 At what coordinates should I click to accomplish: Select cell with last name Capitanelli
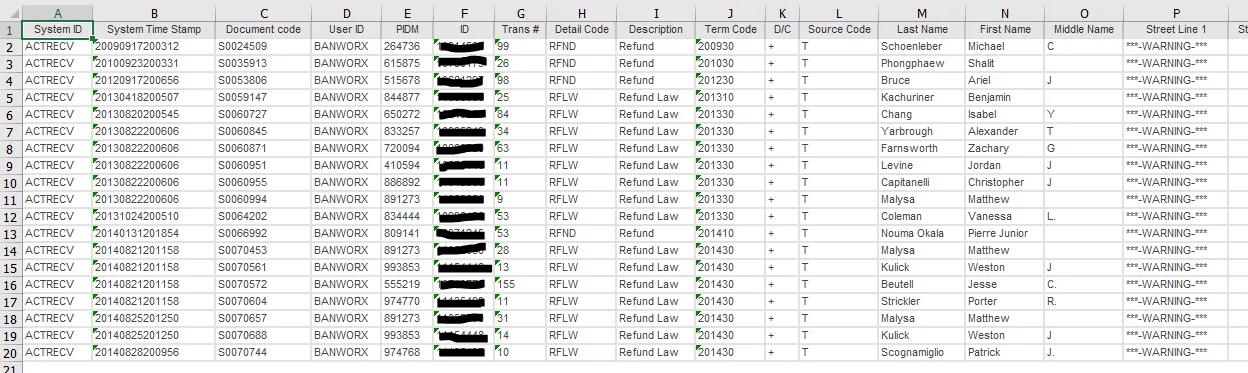point(922,182)
